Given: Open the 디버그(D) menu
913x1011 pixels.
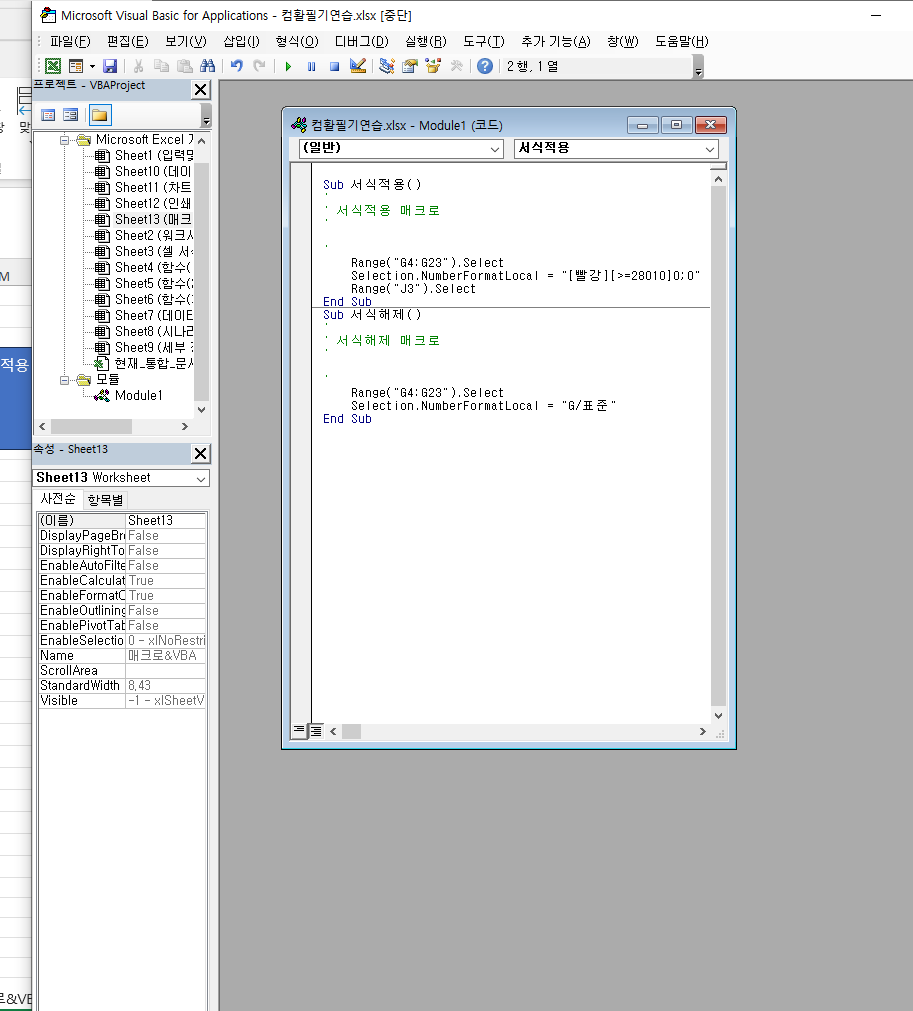Looking at the screenshot, I should pos(362,42).
